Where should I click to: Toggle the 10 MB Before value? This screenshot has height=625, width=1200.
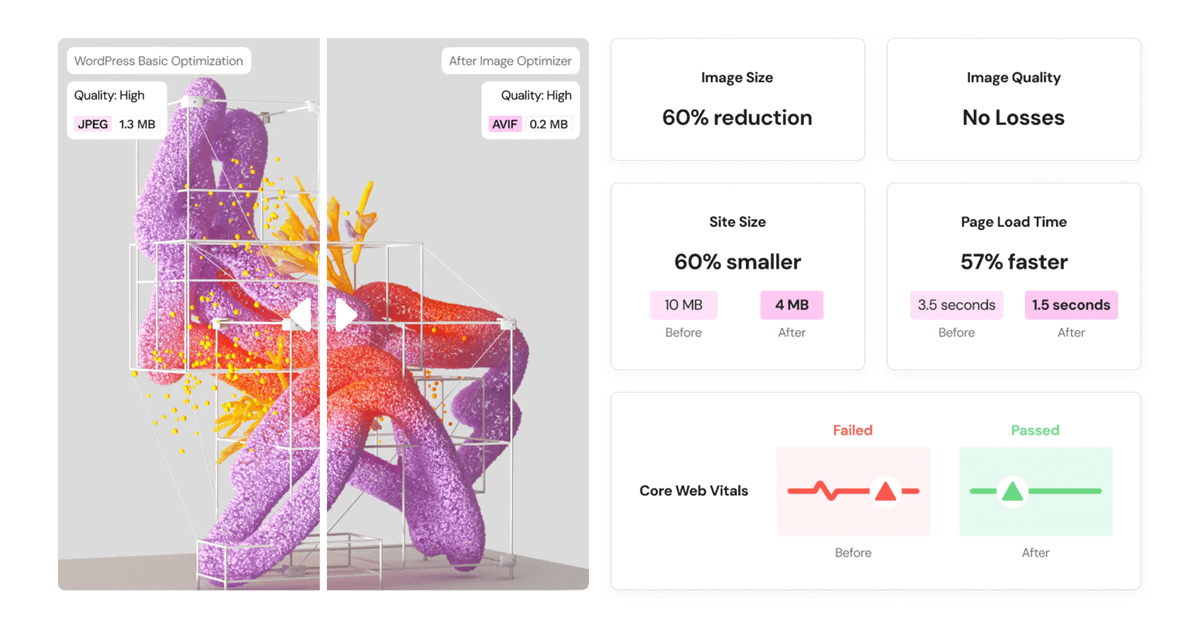click(683, 305)
